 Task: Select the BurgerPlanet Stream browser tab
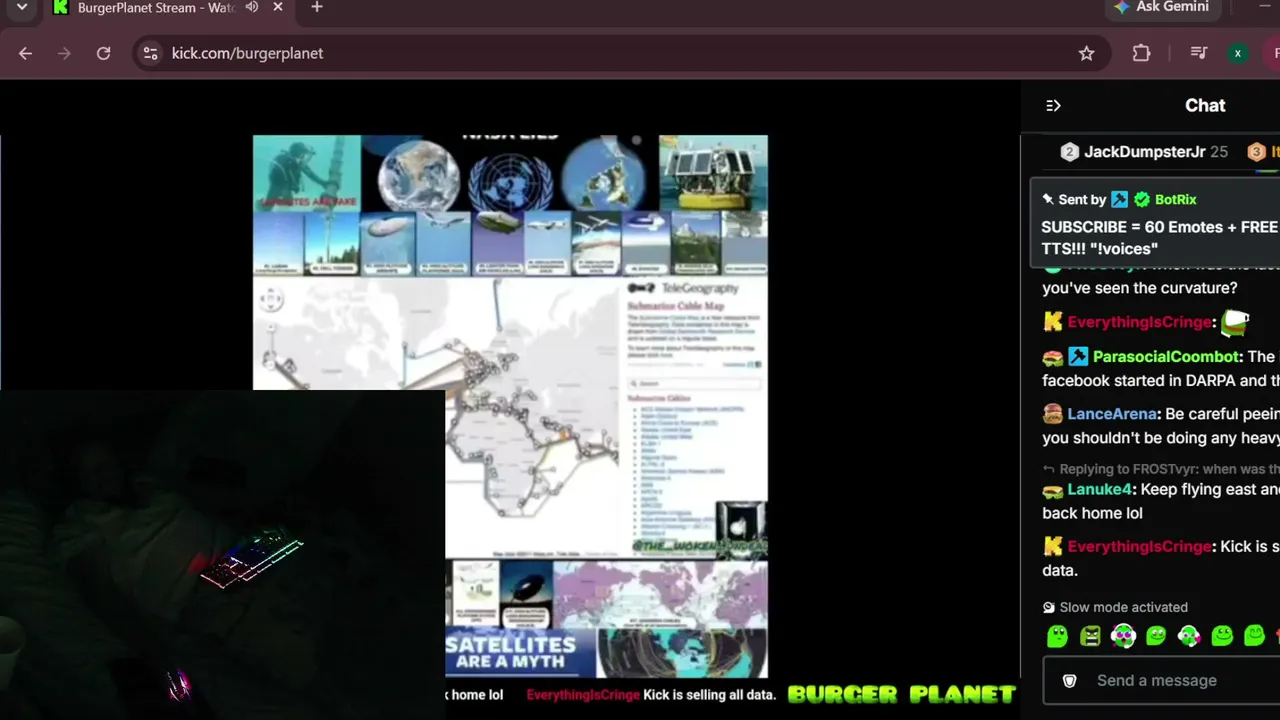pyautogui.click(x=155, y=8)
